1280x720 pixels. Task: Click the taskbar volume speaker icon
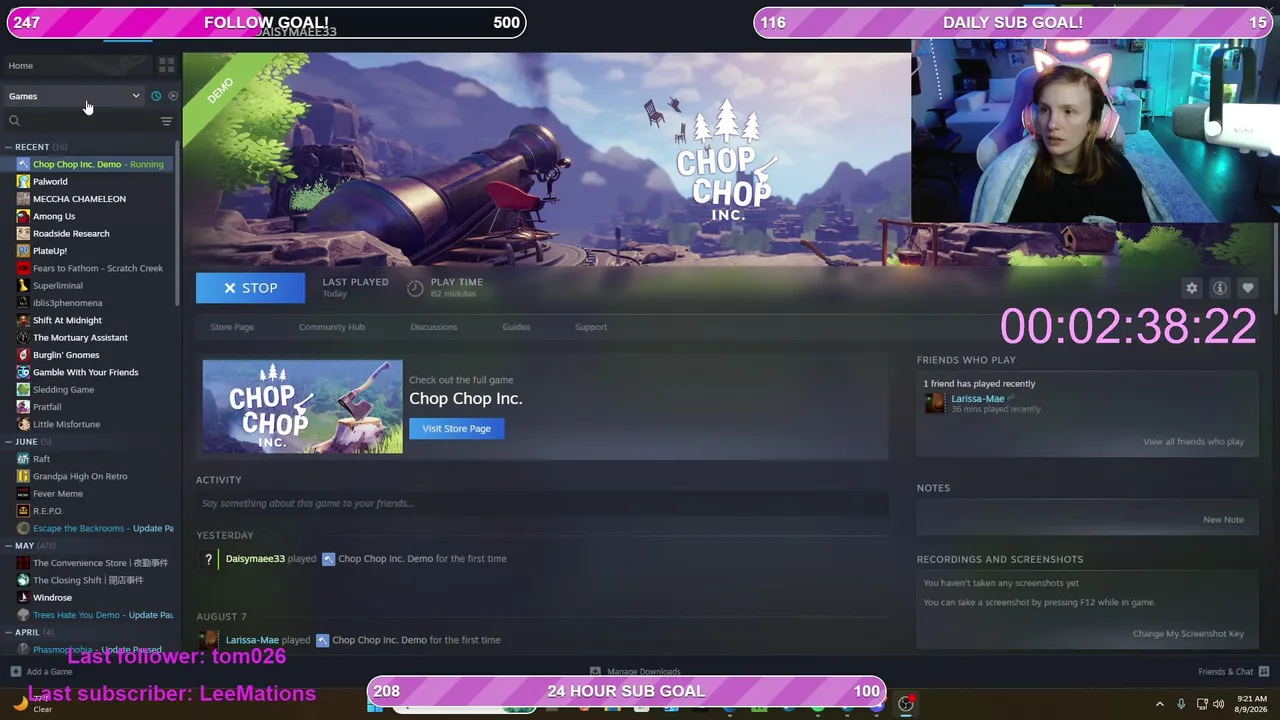coord(1218,704)
